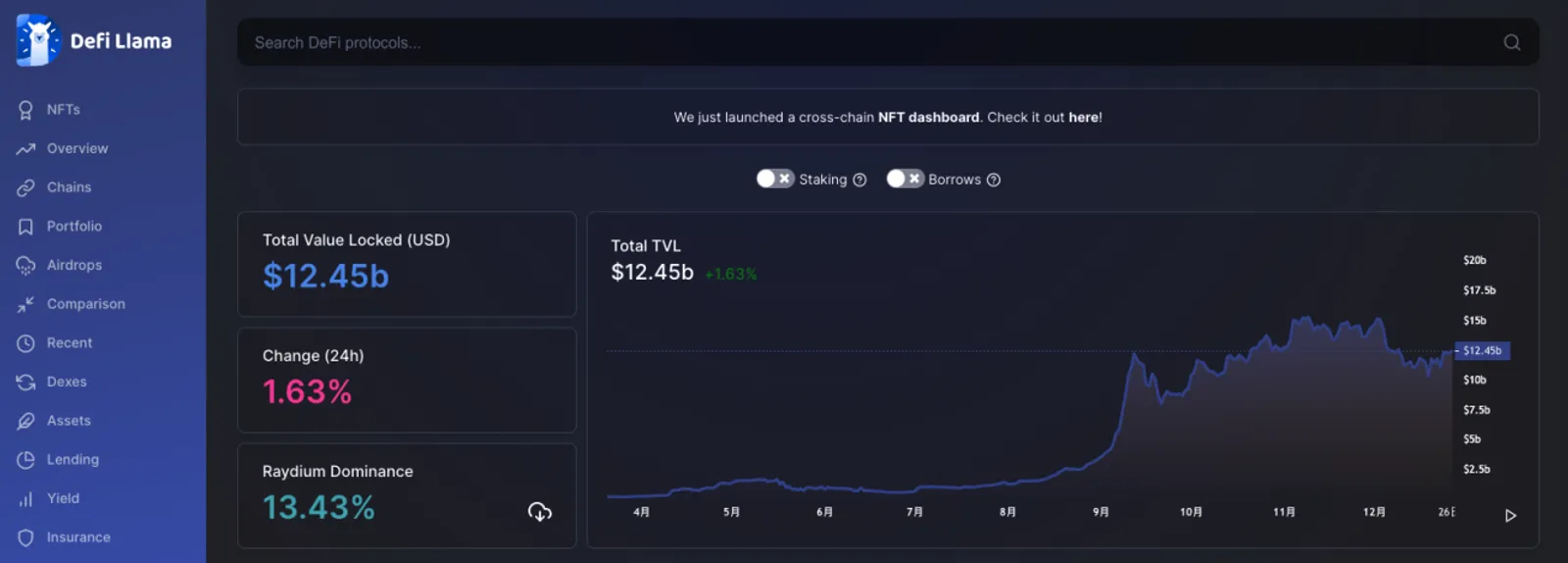Click the NFTs ribbon icon in sidebar
The height and width of the screenshot is (563, 1568).
click(25, 110)
